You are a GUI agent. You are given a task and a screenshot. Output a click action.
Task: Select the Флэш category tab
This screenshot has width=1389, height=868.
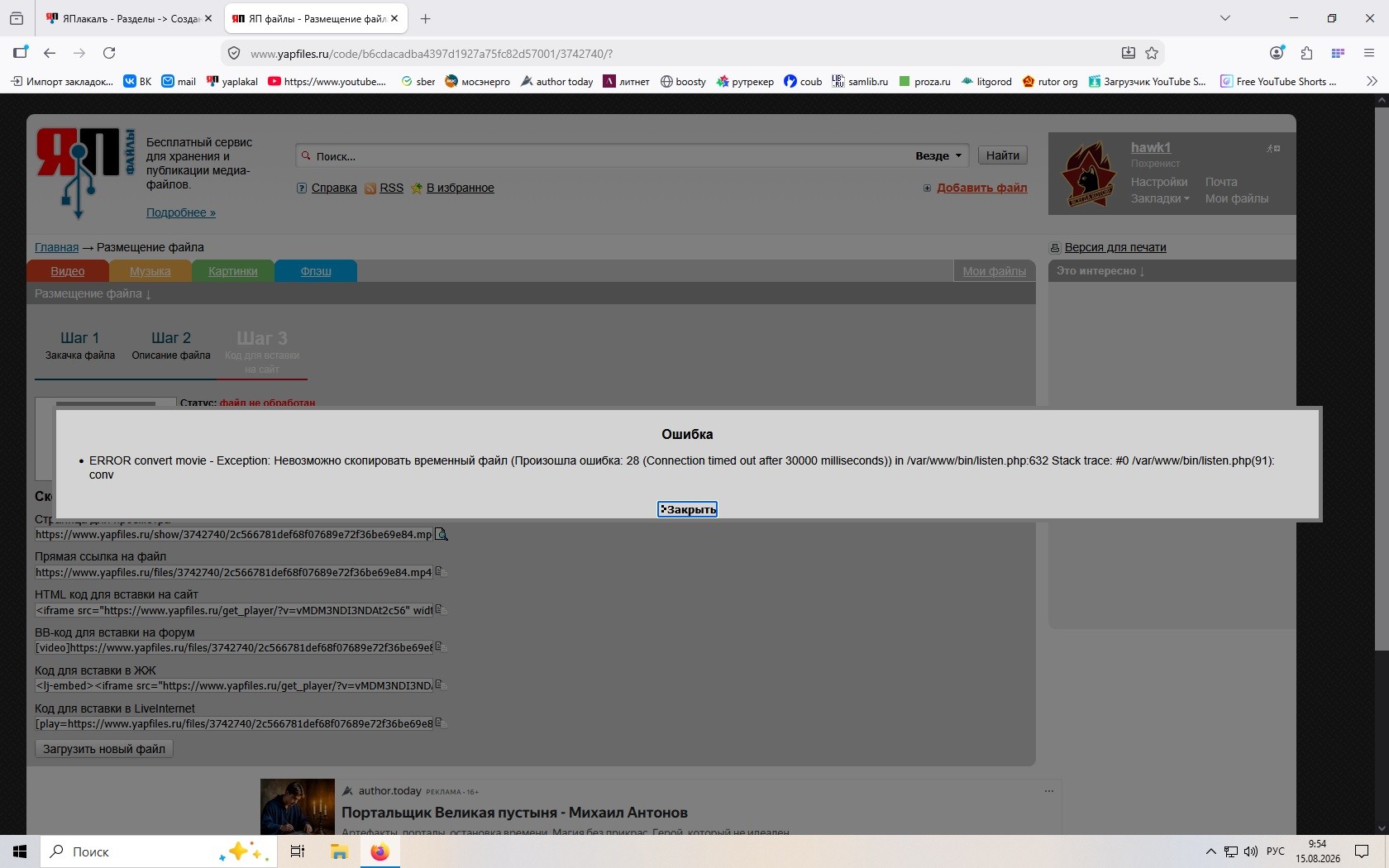(316, 271)
